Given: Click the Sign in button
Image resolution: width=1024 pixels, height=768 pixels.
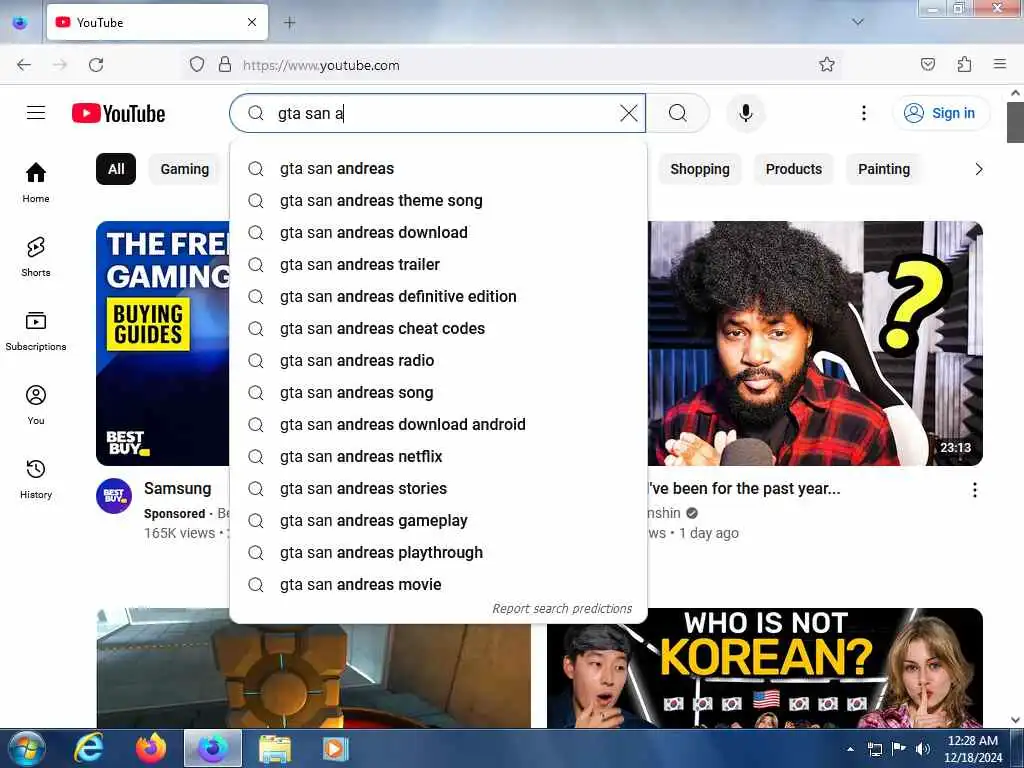Looking at the screenshot, I should 941,113.
